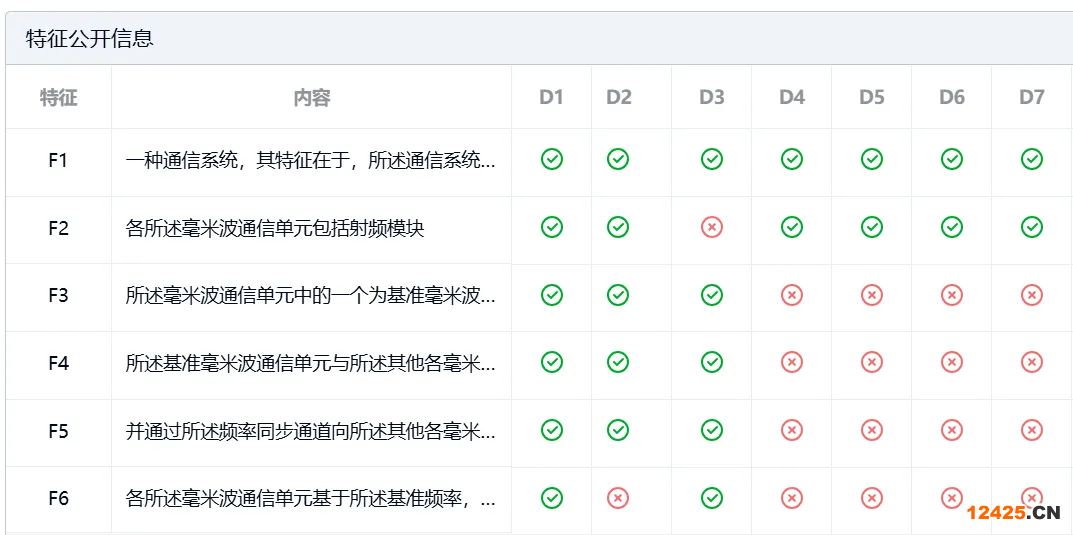This screenshot has width=1073, height=535.
Task: Click the red cross icon for F5 under D6
Action: 952,430
